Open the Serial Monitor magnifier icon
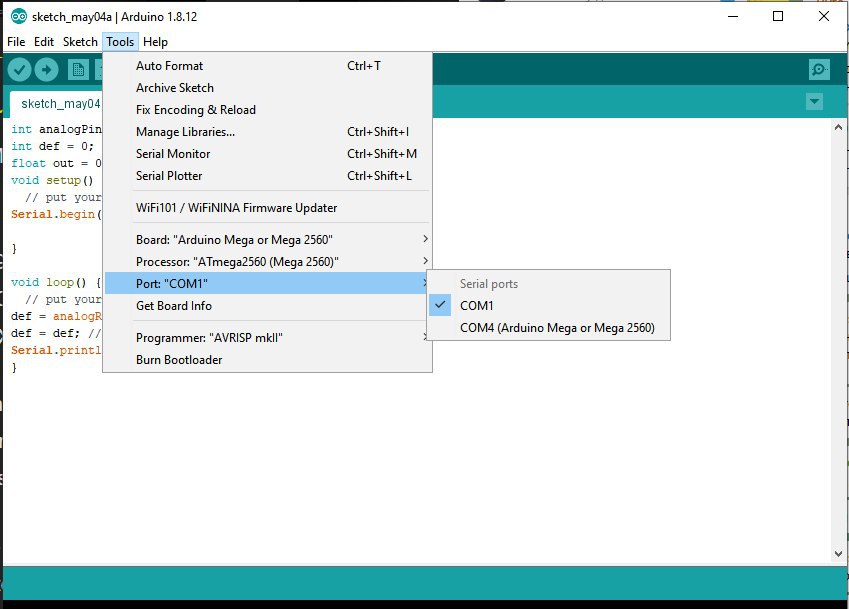Screen dimensions: 849x609 pos(819,69)
